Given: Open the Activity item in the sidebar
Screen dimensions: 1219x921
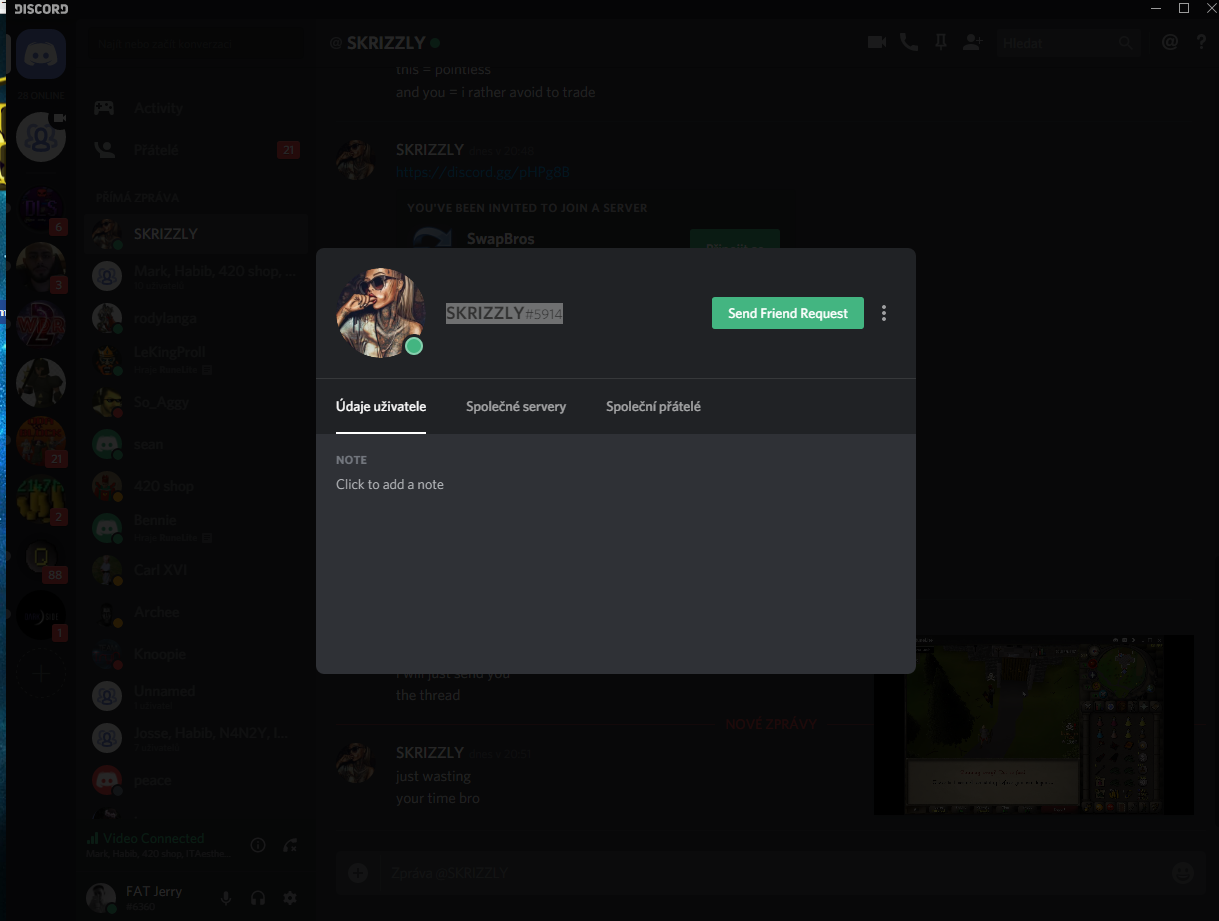Looking at the screenshot, I should click(x=196, y=108).
